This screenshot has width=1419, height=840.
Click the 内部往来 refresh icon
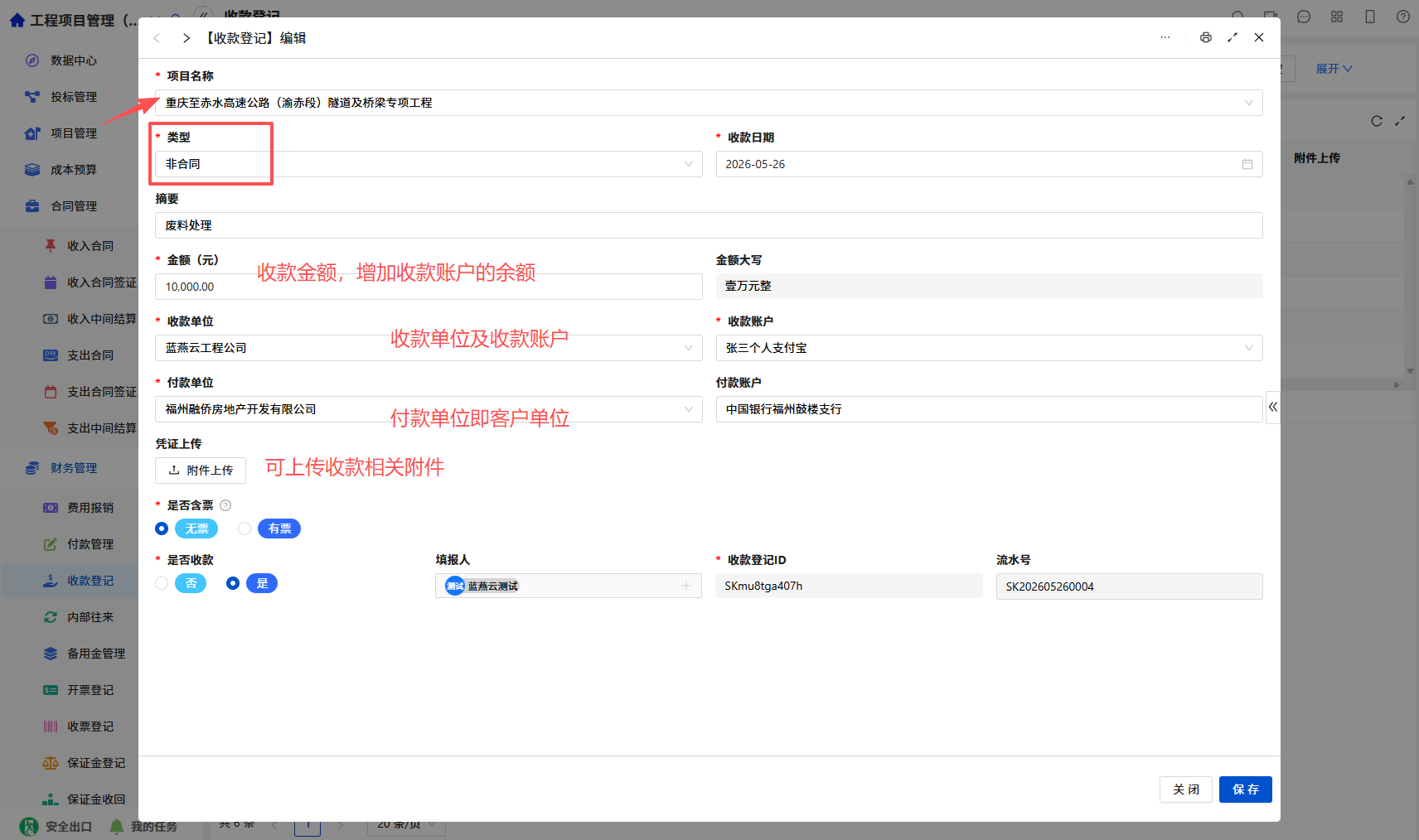(x=51, y=617)
